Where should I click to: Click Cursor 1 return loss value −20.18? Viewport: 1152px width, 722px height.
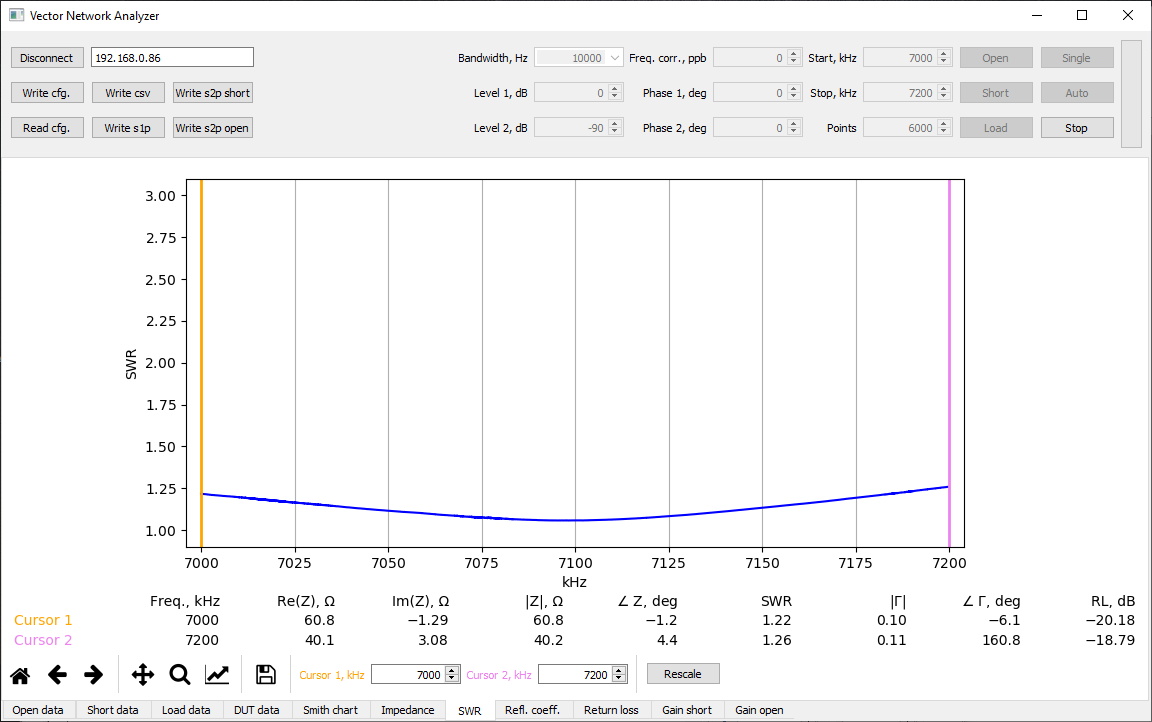click(x=1110, y=621)
